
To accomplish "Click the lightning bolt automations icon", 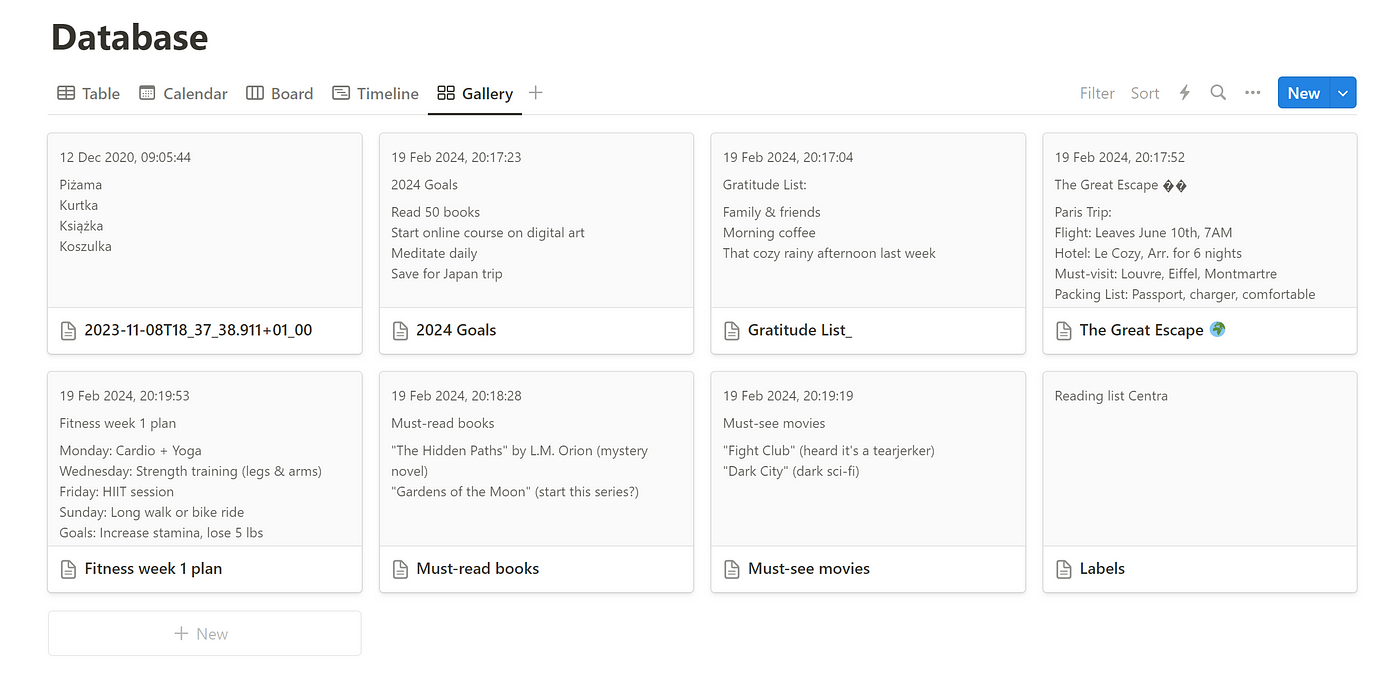I will pyautogui.click(x=1185, y=93).
